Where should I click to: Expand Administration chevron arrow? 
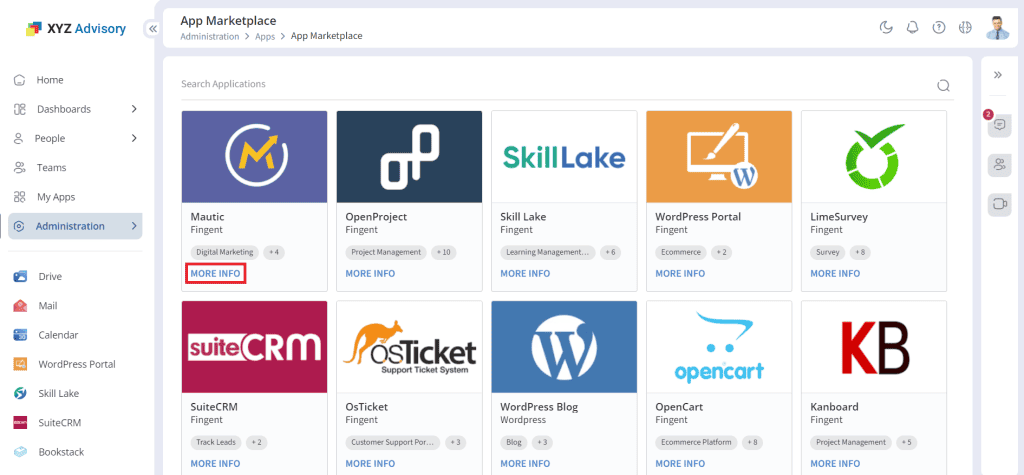click(x=134, y=226)
